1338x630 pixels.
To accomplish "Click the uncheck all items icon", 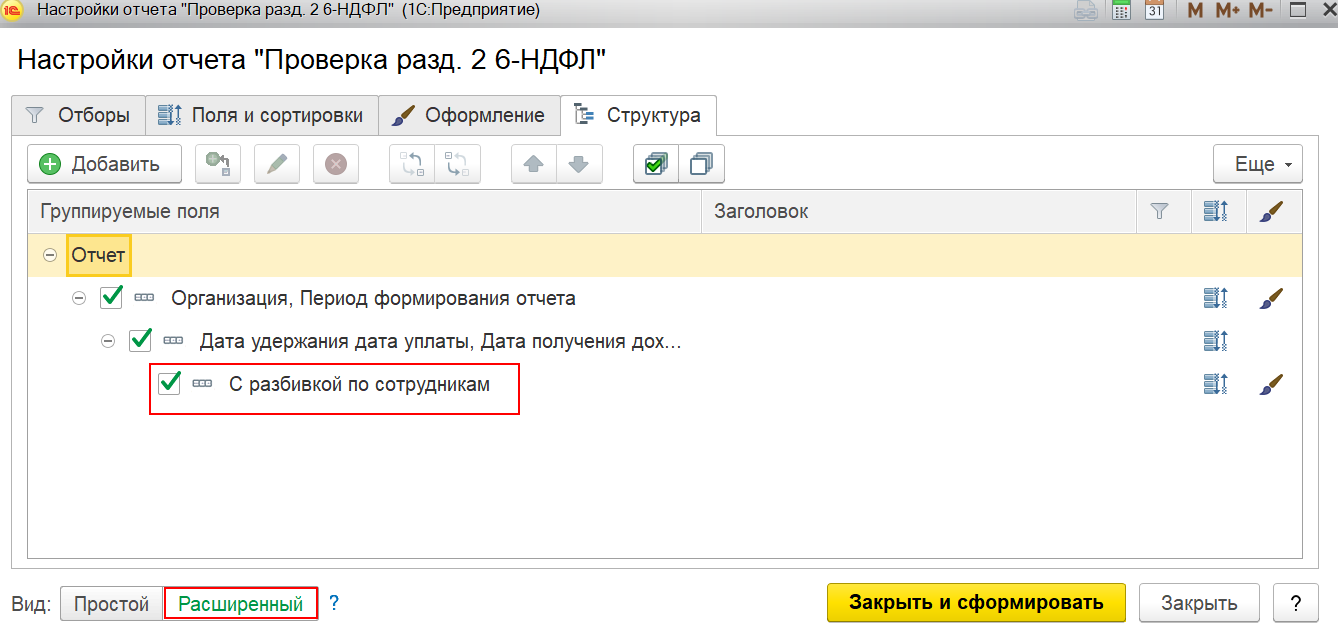I will point(701,164).
